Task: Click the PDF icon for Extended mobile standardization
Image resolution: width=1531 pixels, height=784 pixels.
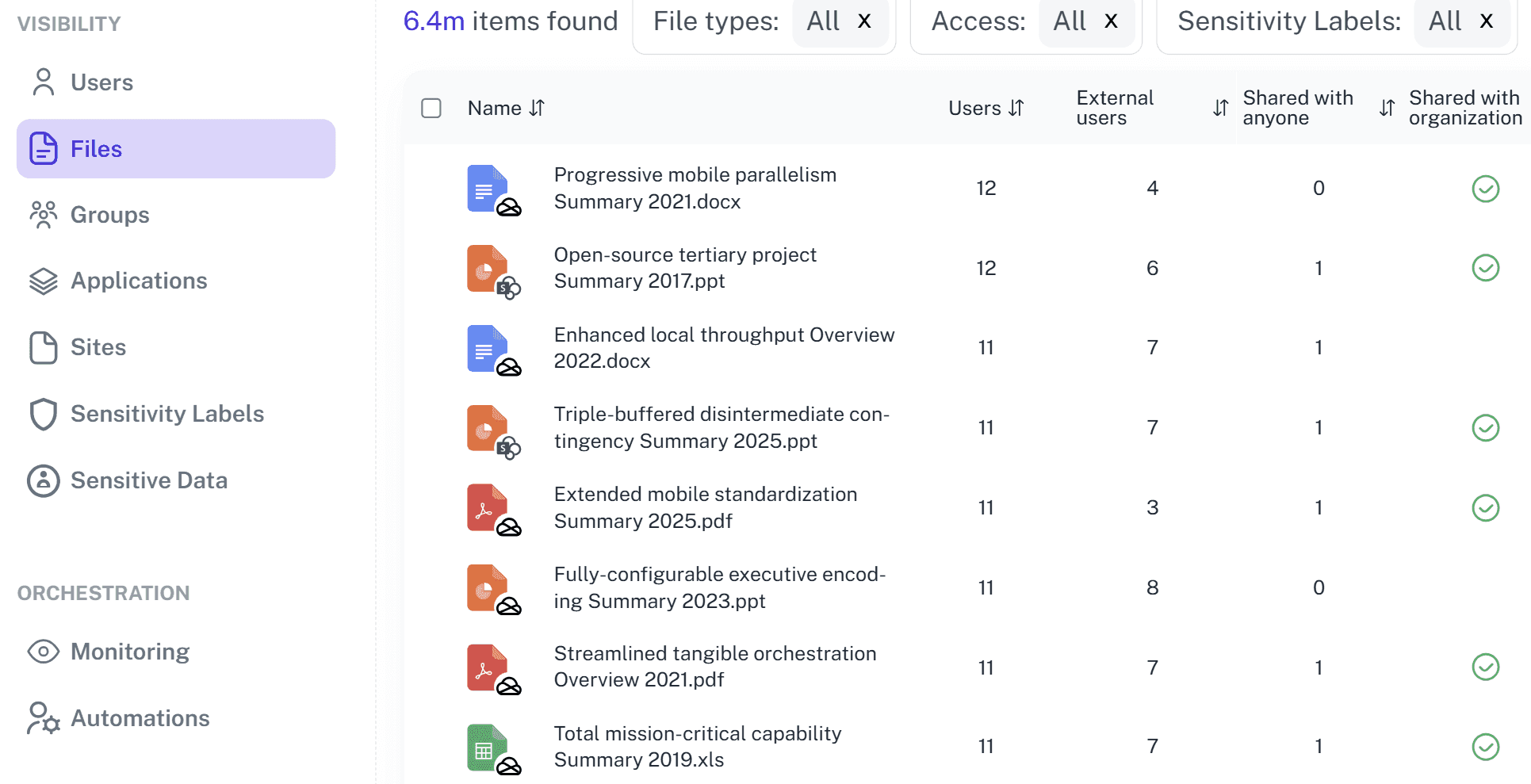Action: click(x=488, y=507)
